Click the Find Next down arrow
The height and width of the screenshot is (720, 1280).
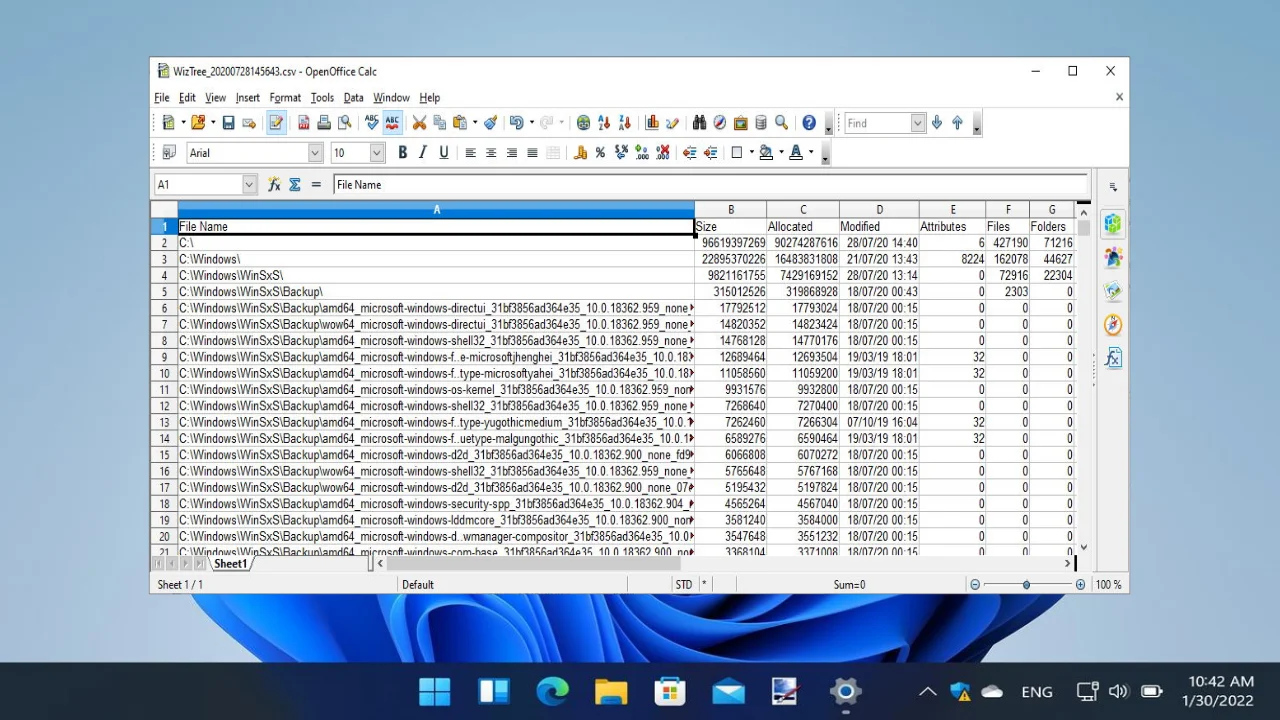pos(937,123)
